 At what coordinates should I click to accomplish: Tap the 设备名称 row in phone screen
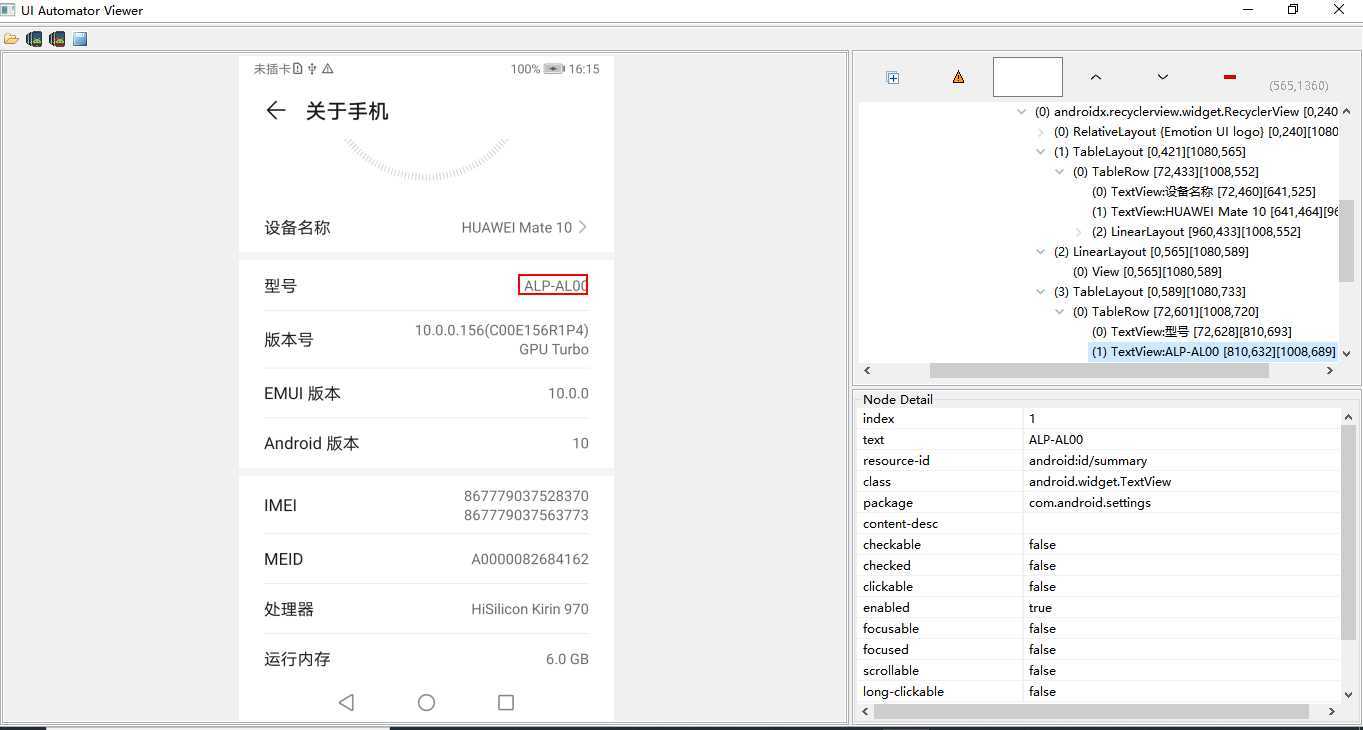click(426, 227)
